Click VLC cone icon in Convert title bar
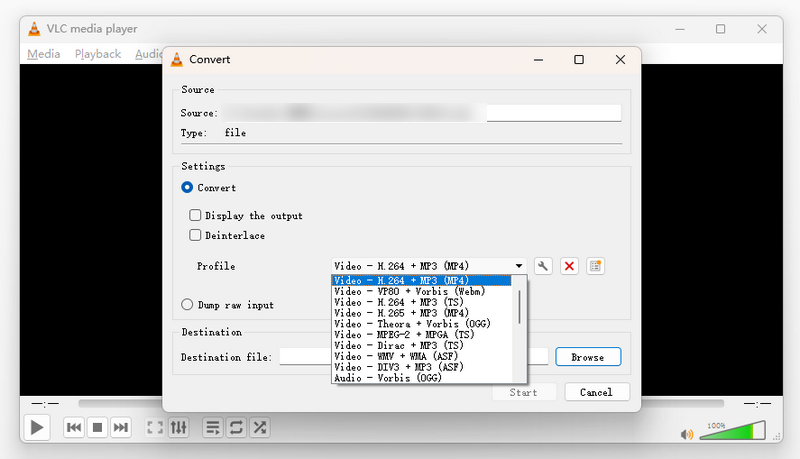The width and height of the screenshot is (800, 459). click(x=177, y=60)
